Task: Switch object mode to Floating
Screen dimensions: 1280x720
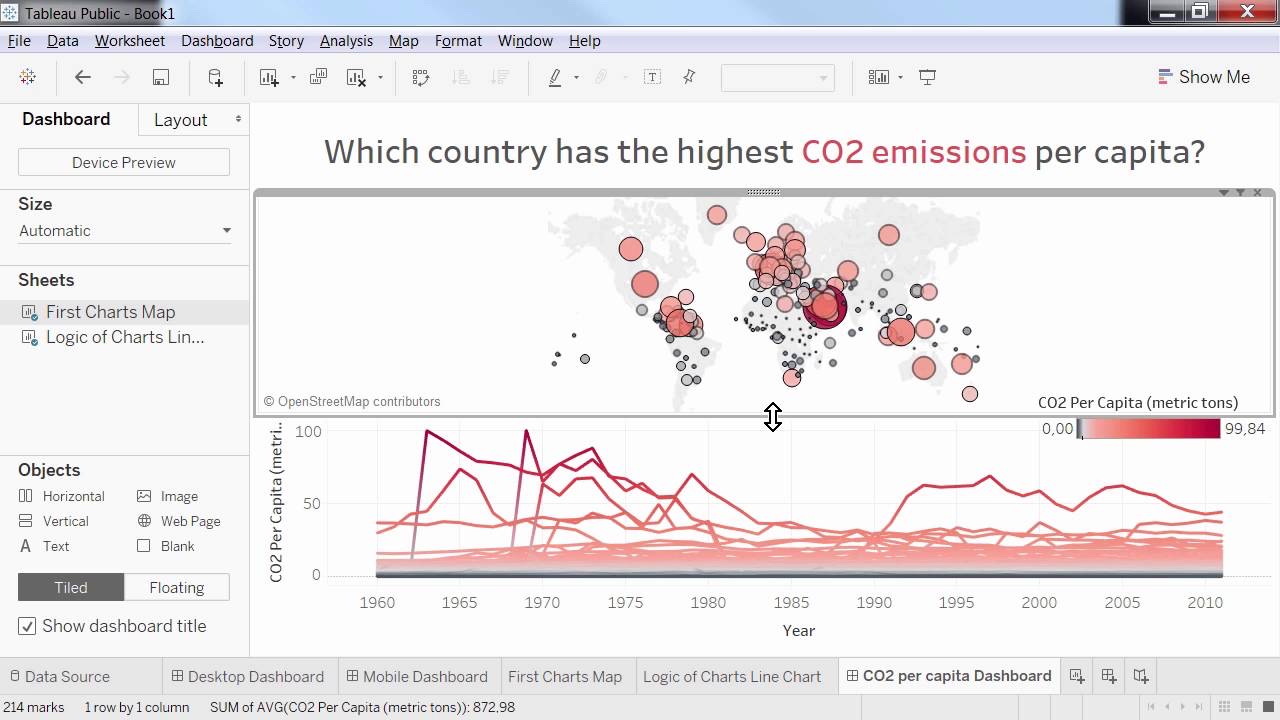Action: pos(177,587)
